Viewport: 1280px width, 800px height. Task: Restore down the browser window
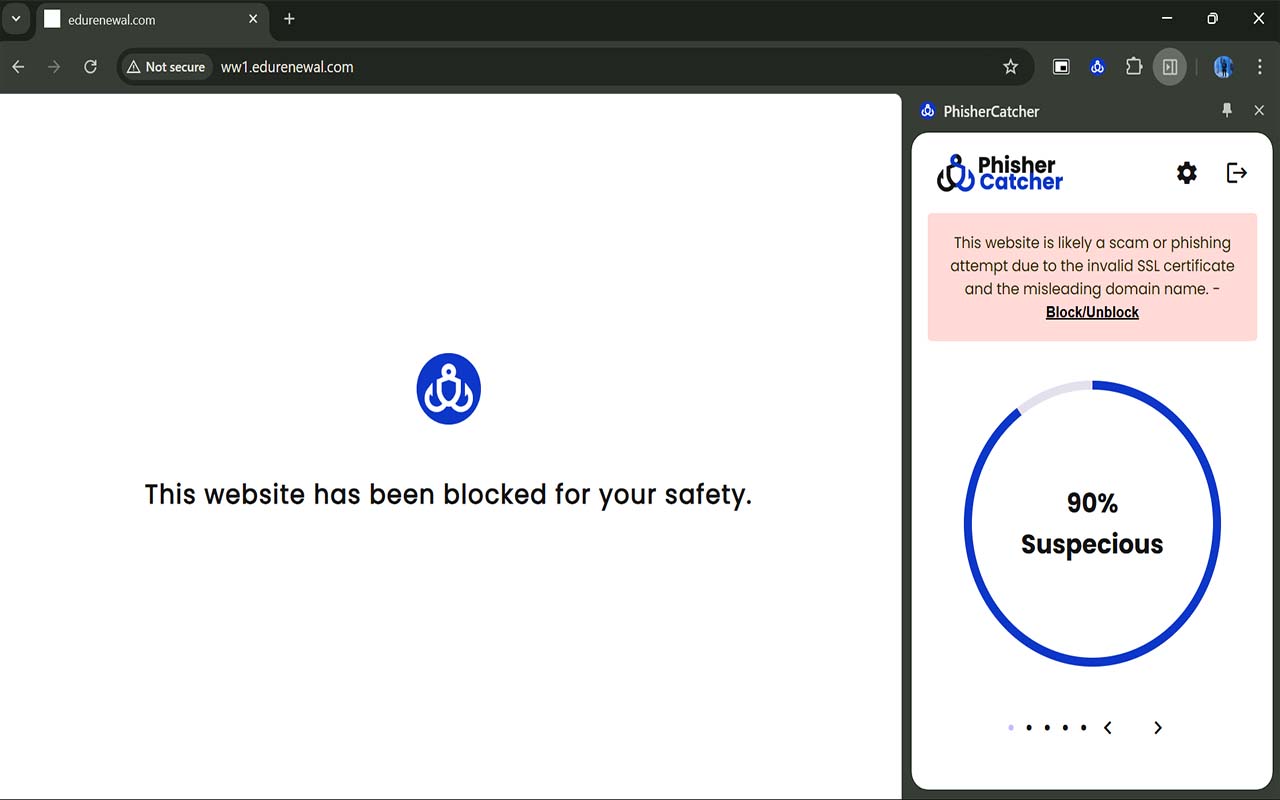pyautogui.click(x=1212, y=19)
